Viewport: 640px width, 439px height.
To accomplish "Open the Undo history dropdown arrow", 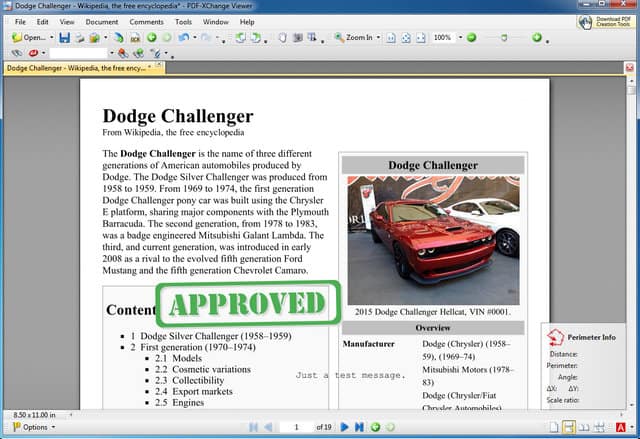I will [195, 38].
